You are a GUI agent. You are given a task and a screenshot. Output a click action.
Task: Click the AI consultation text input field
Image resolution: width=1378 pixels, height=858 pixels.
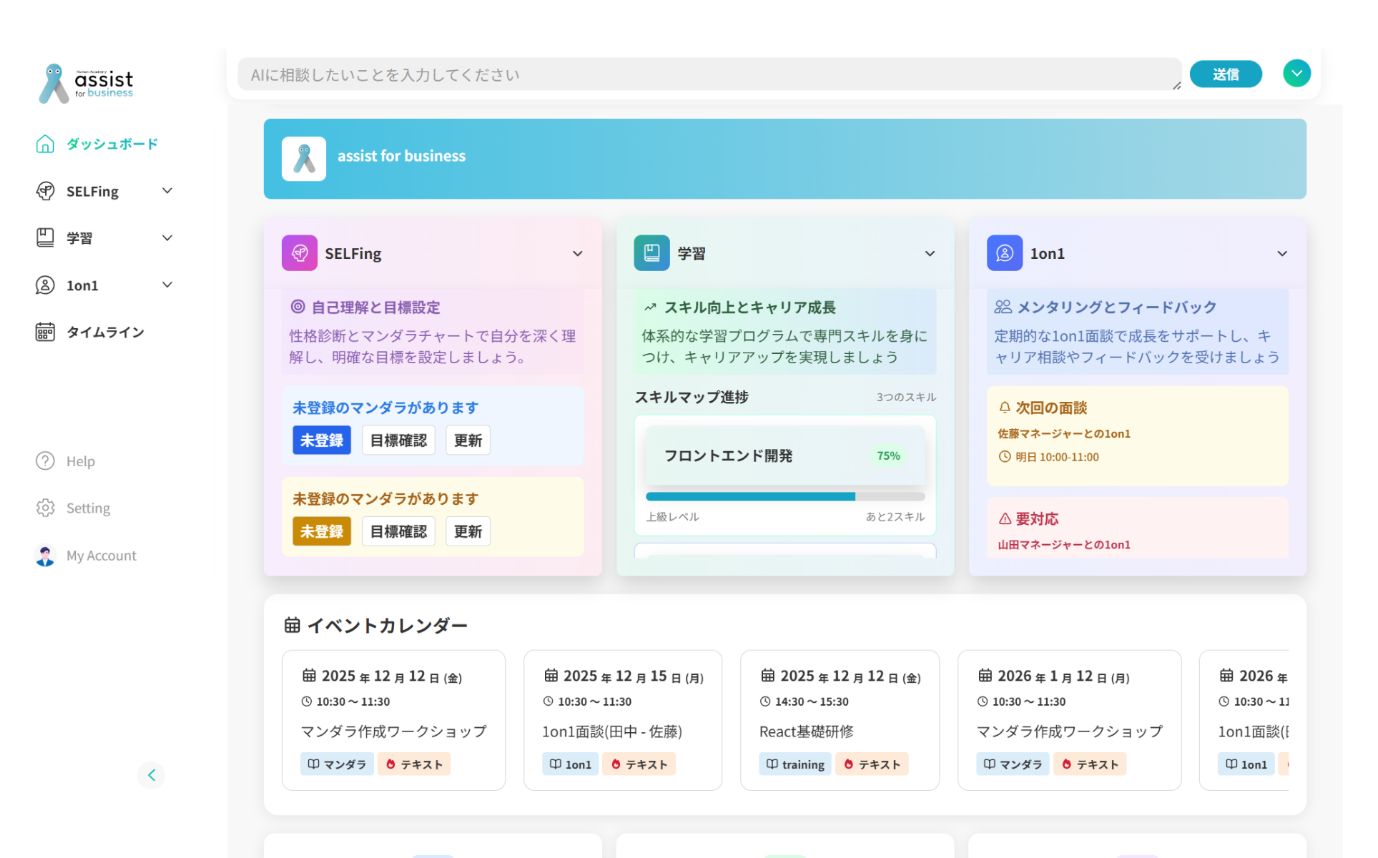[x=708, y=75]
